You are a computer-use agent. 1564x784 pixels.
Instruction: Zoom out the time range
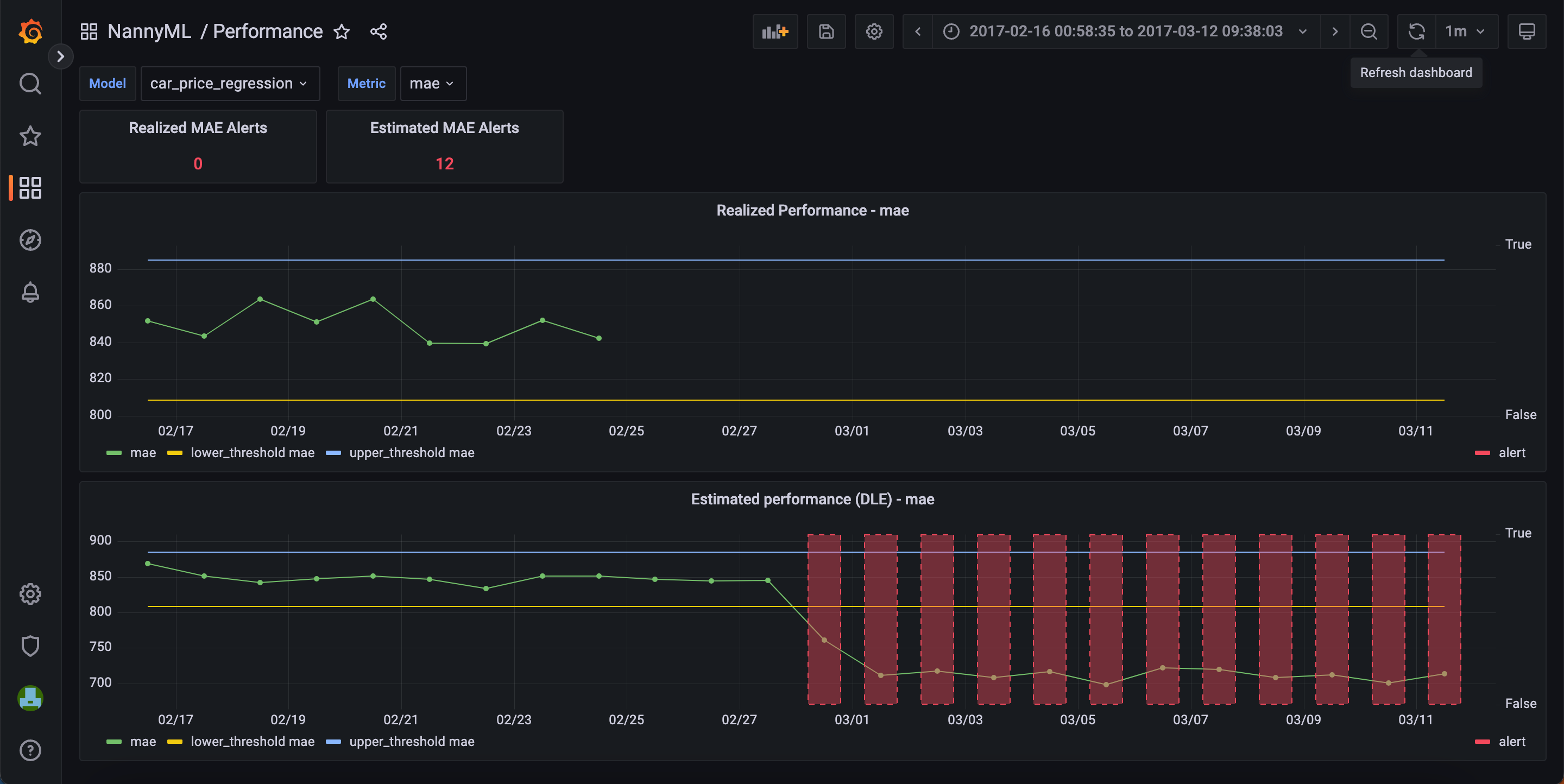tap(1369, 31)
